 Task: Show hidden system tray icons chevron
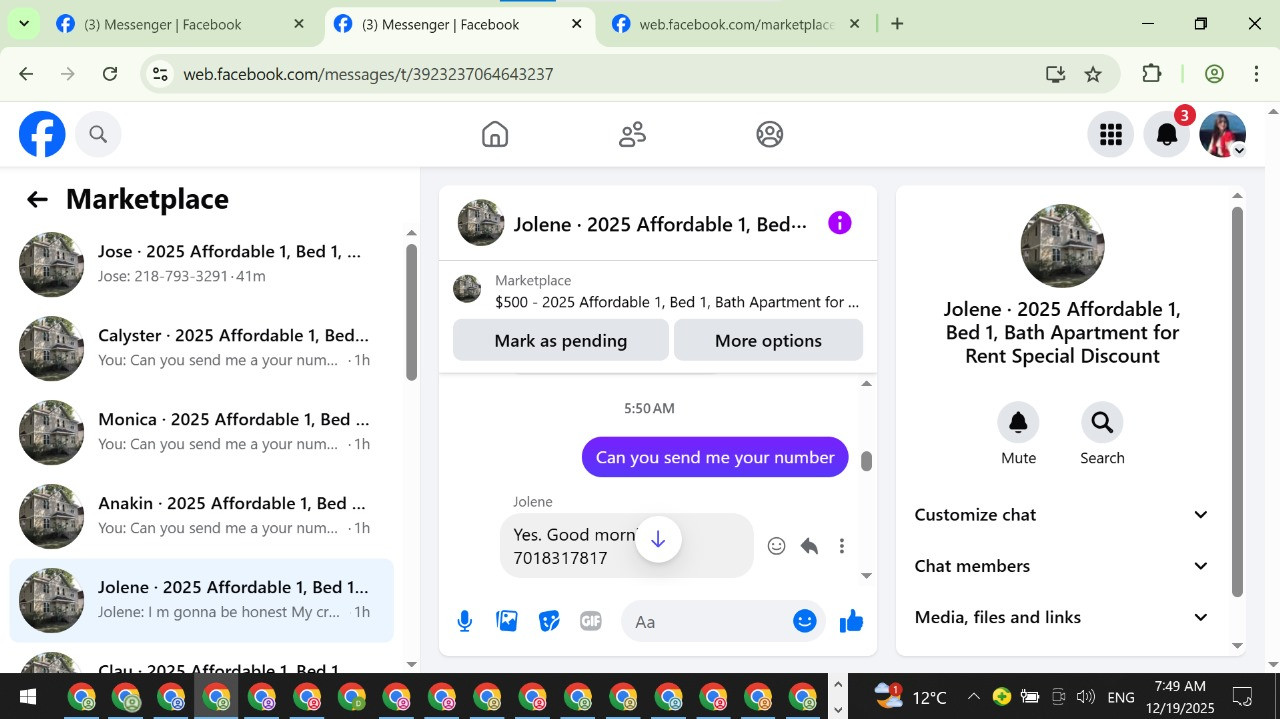(973, 697)
